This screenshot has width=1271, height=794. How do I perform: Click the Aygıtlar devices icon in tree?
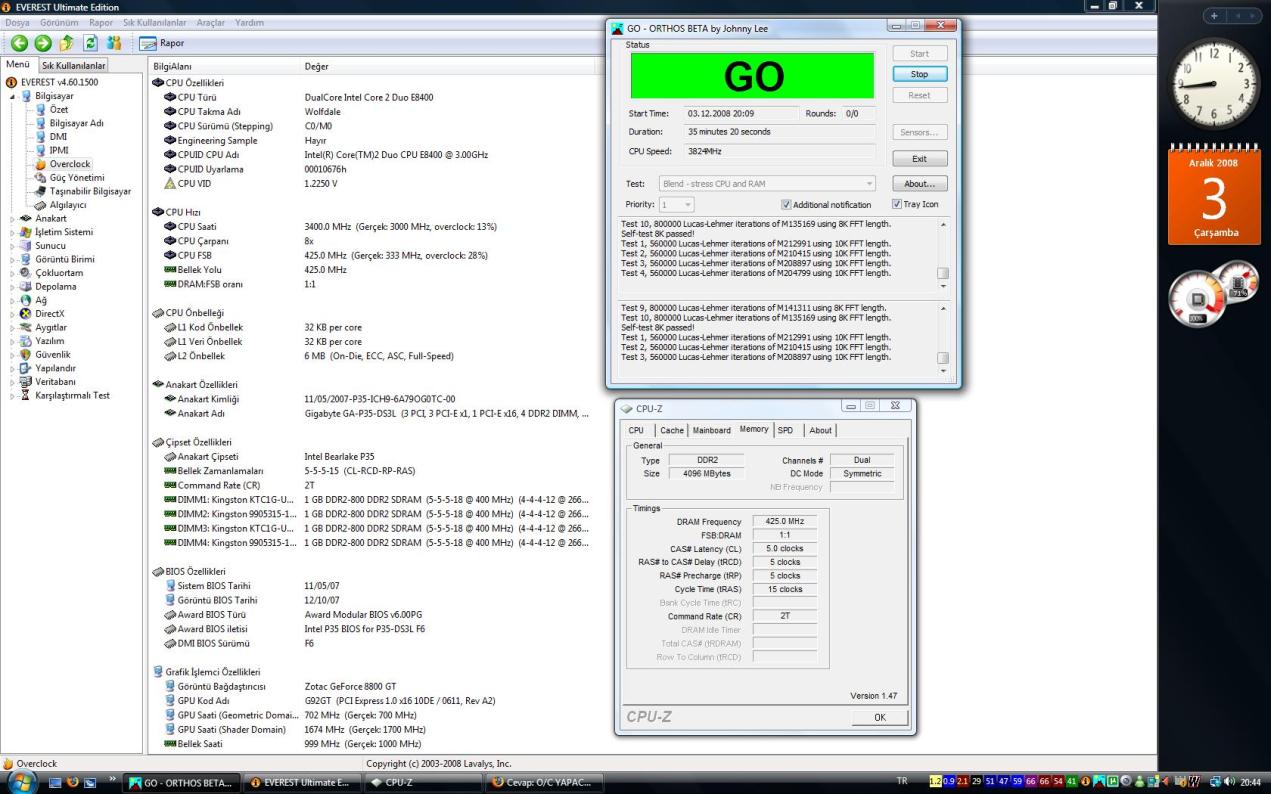26,327
